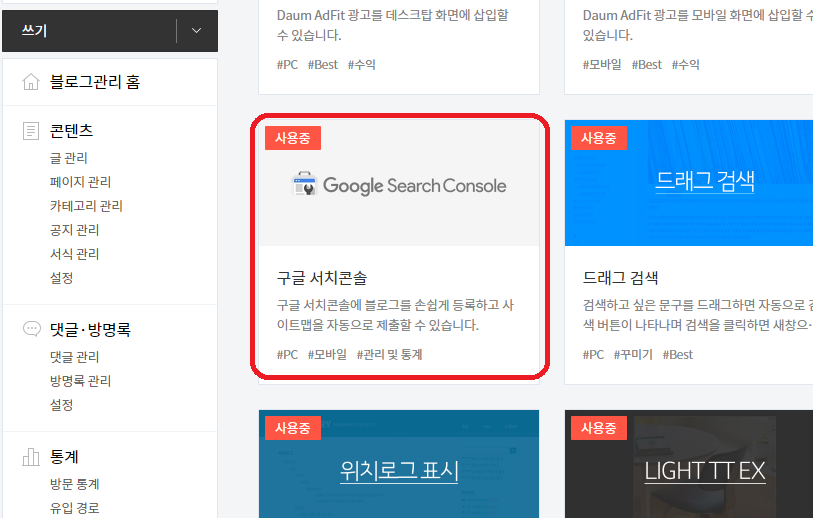Click the home icon beside 블로그관리 홈
Image resolution: width=813 pixels, height=518 pixels.
[31, 81]
